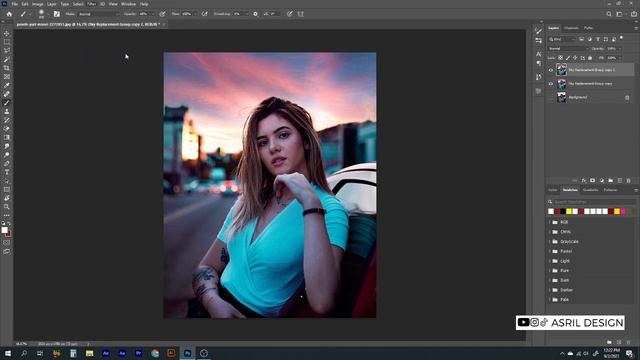This screenshot has width=640, height=360.
Task: Select the Hand tool
Action: 7,198
